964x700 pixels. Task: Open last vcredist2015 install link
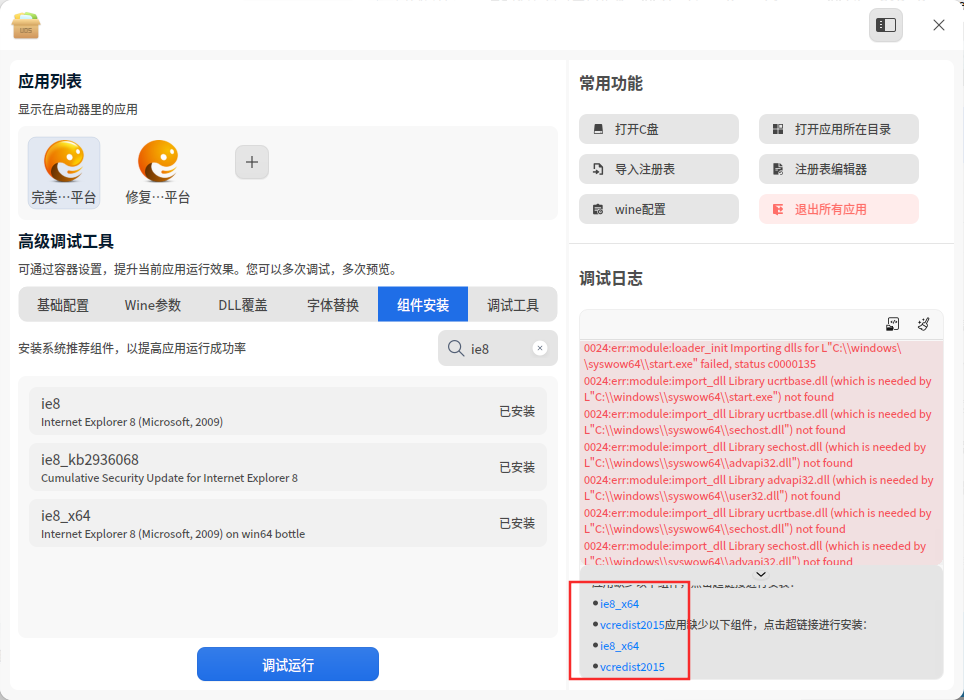(632, 667)
